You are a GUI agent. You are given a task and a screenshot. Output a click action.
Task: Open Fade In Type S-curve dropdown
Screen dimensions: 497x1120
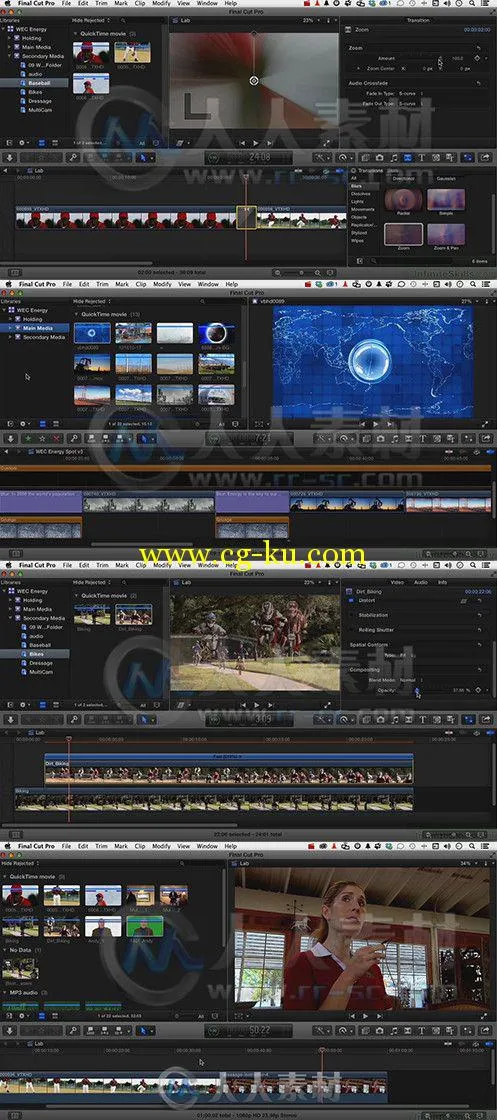411,94
